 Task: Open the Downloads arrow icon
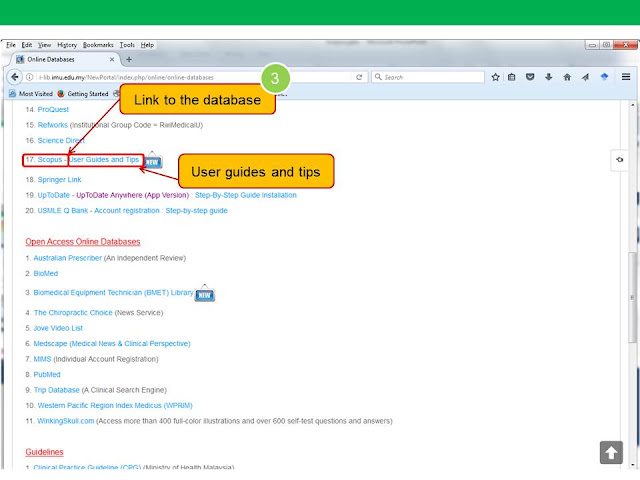tap(549, 77)
